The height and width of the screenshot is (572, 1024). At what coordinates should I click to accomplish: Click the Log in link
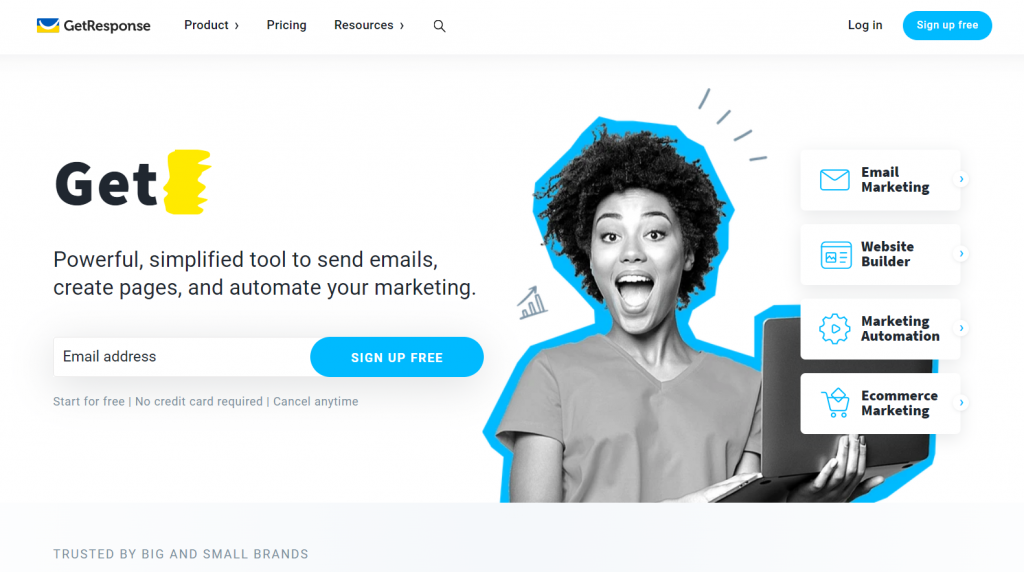point(865,25)
